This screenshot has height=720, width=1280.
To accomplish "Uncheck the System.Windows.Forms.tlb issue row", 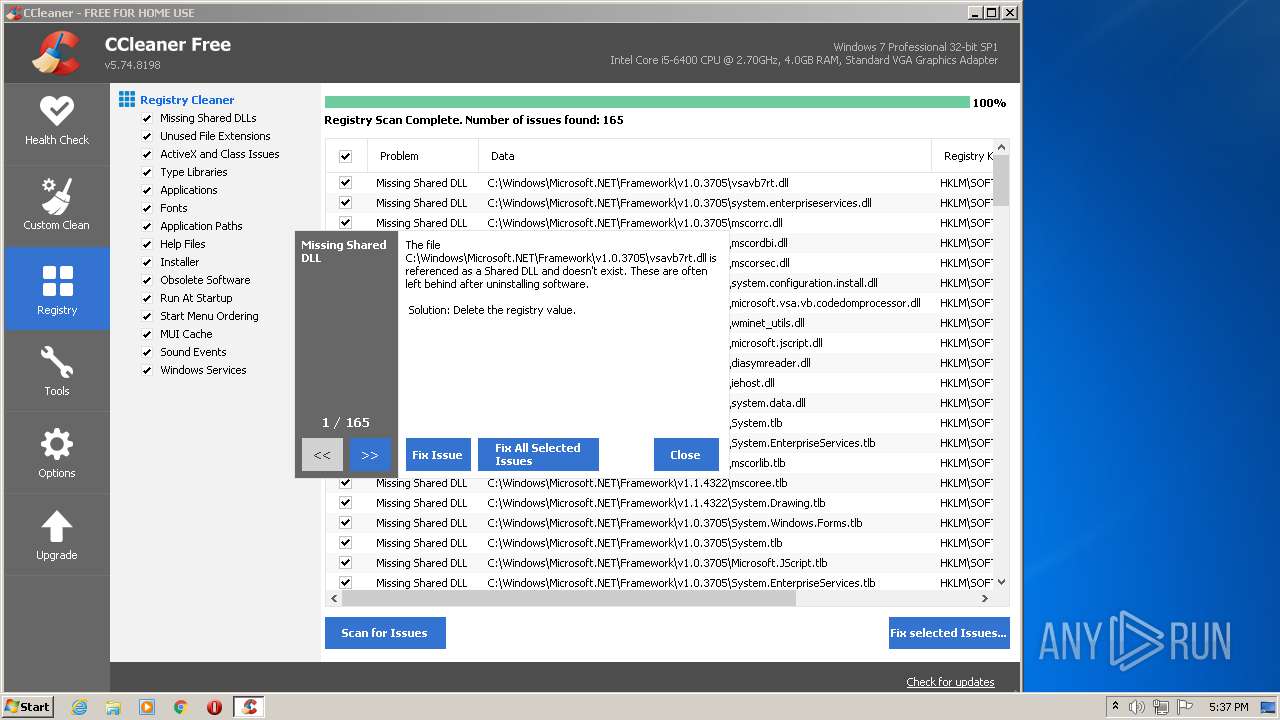I will 345,523.
